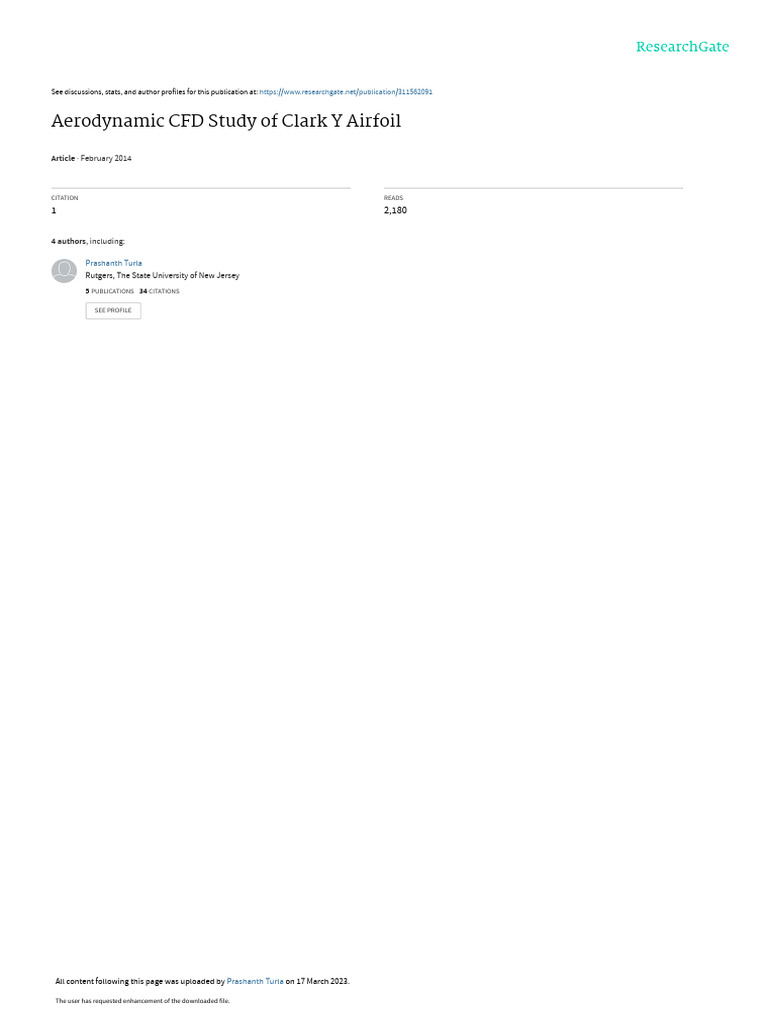Open Prashanth Turla author name link
This screenshot has width=768, height=1024.
[x=114, y=263]
